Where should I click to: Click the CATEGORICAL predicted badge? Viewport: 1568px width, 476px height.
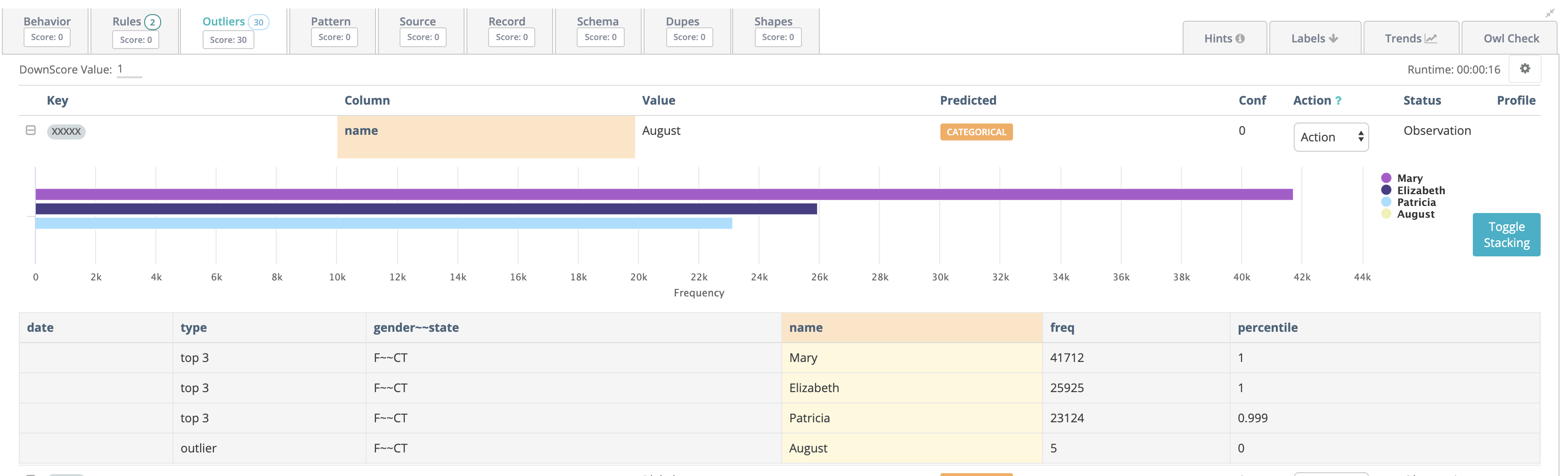976,132
